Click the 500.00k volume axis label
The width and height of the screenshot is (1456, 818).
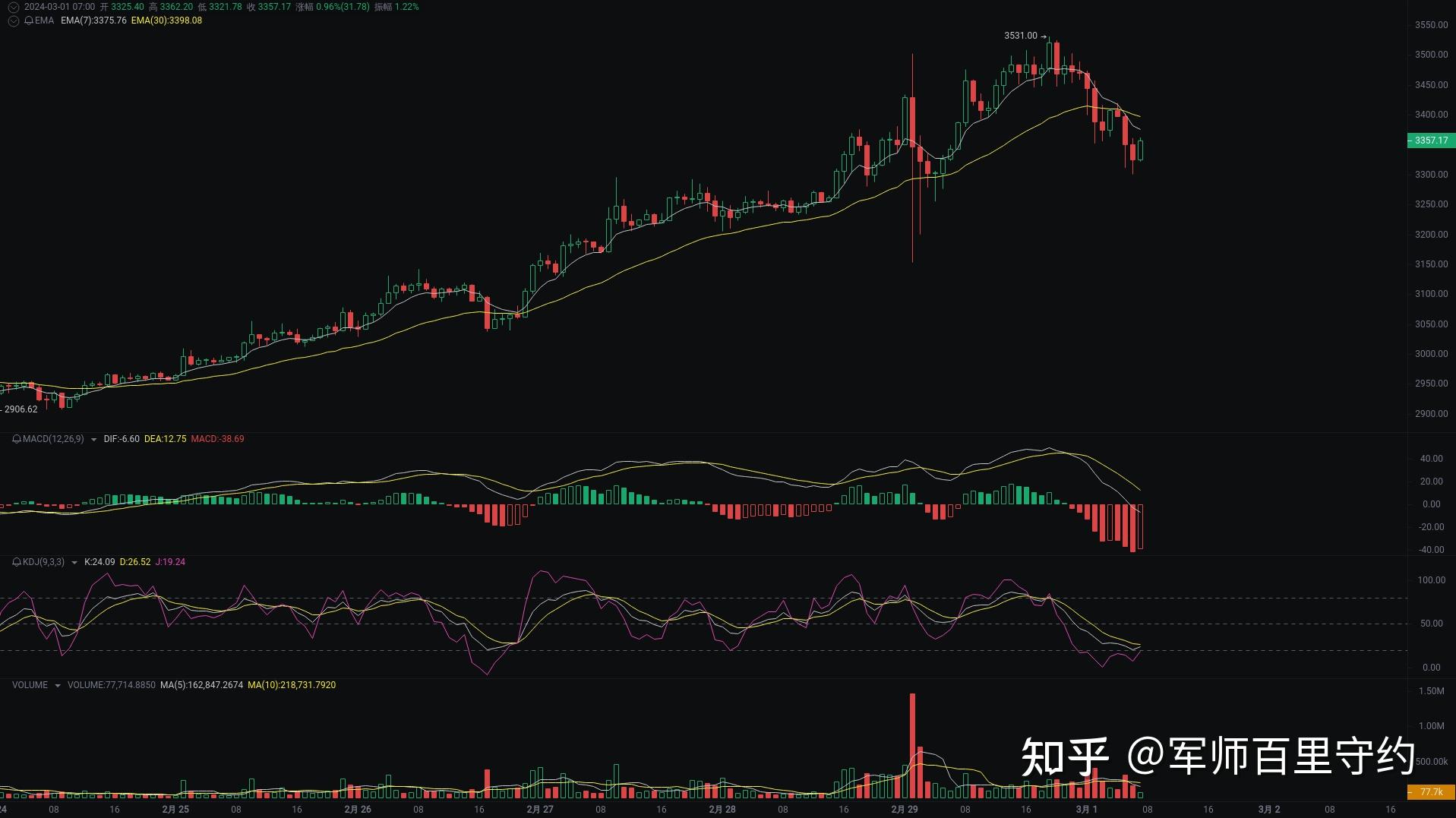click(1432, 762)
